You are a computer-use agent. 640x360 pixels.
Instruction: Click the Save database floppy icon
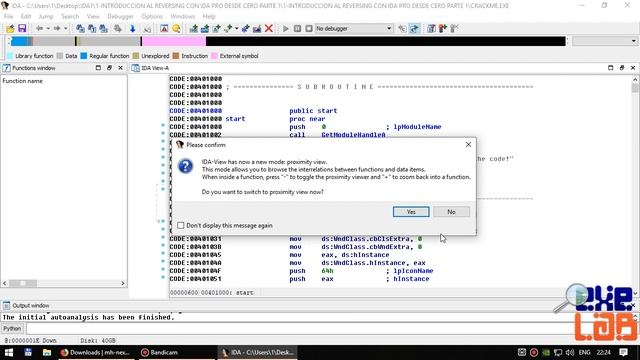(x=22, y=29)
